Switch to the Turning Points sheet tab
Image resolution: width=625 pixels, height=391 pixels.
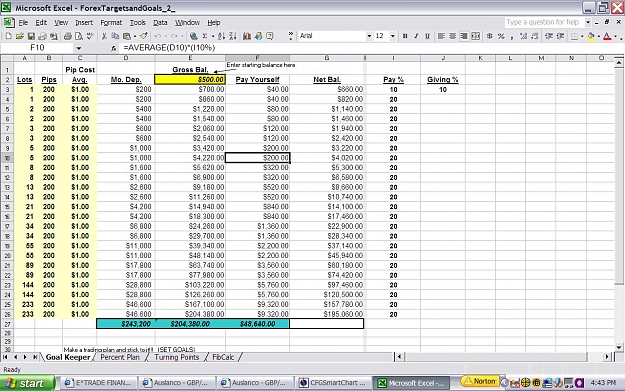pos(177,357)
